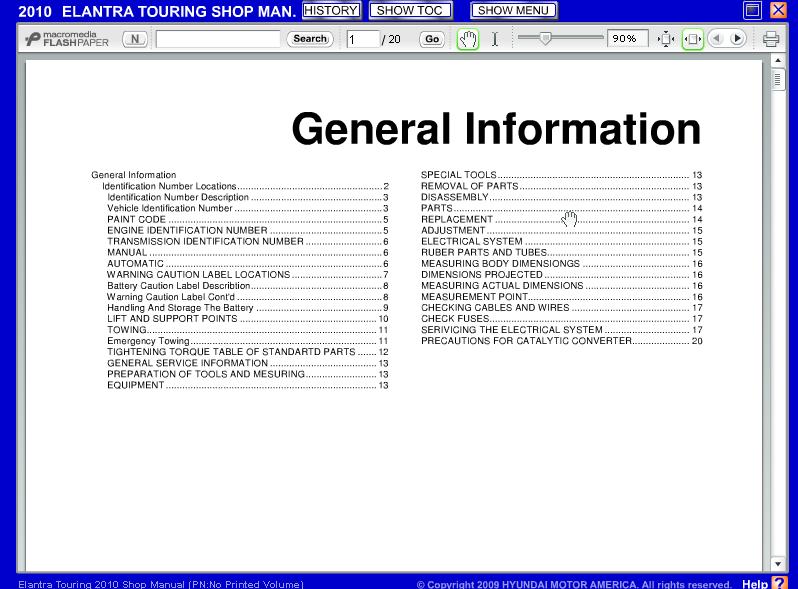
Task: Go to previous page arrow
Action: pos(717,39)
